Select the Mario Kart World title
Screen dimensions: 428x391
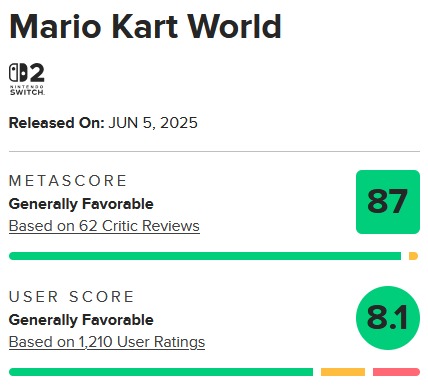[x=145, y=26]
